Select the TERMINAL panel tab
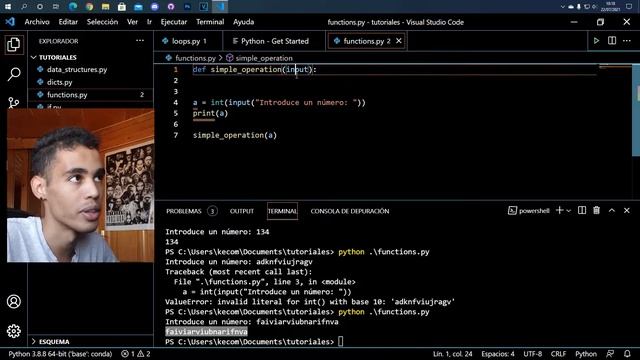The width and height of the screenshot is (640, 360). click(x=282, y=211)
